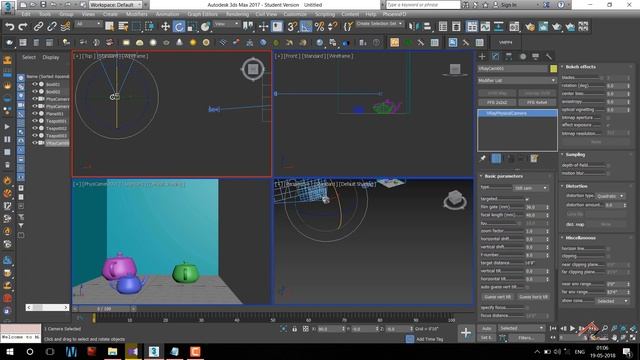Select the Unlink Selection tool
This screenshot has width=640, height=360.
pos(52,27)
